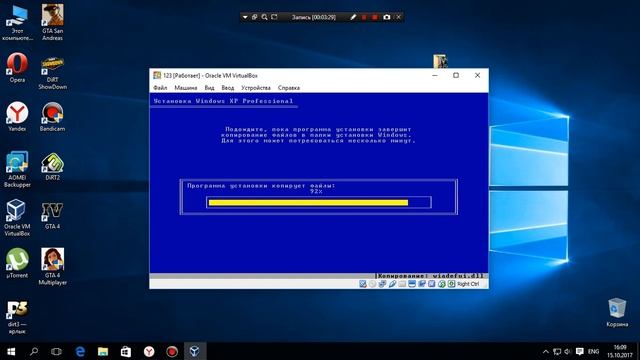Screen dimensions: 640x360
Task: Take a screenshot with the camera icon
Action: tap(387, 17)
